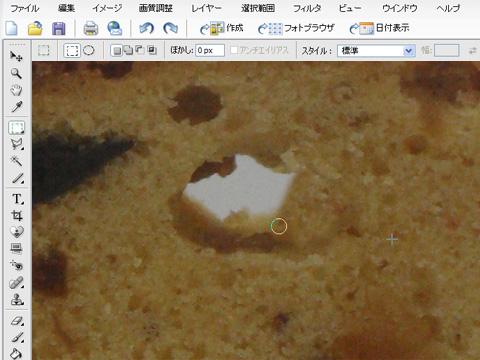
Task: Select the Hand tool
Action: [x=16, y=90]
